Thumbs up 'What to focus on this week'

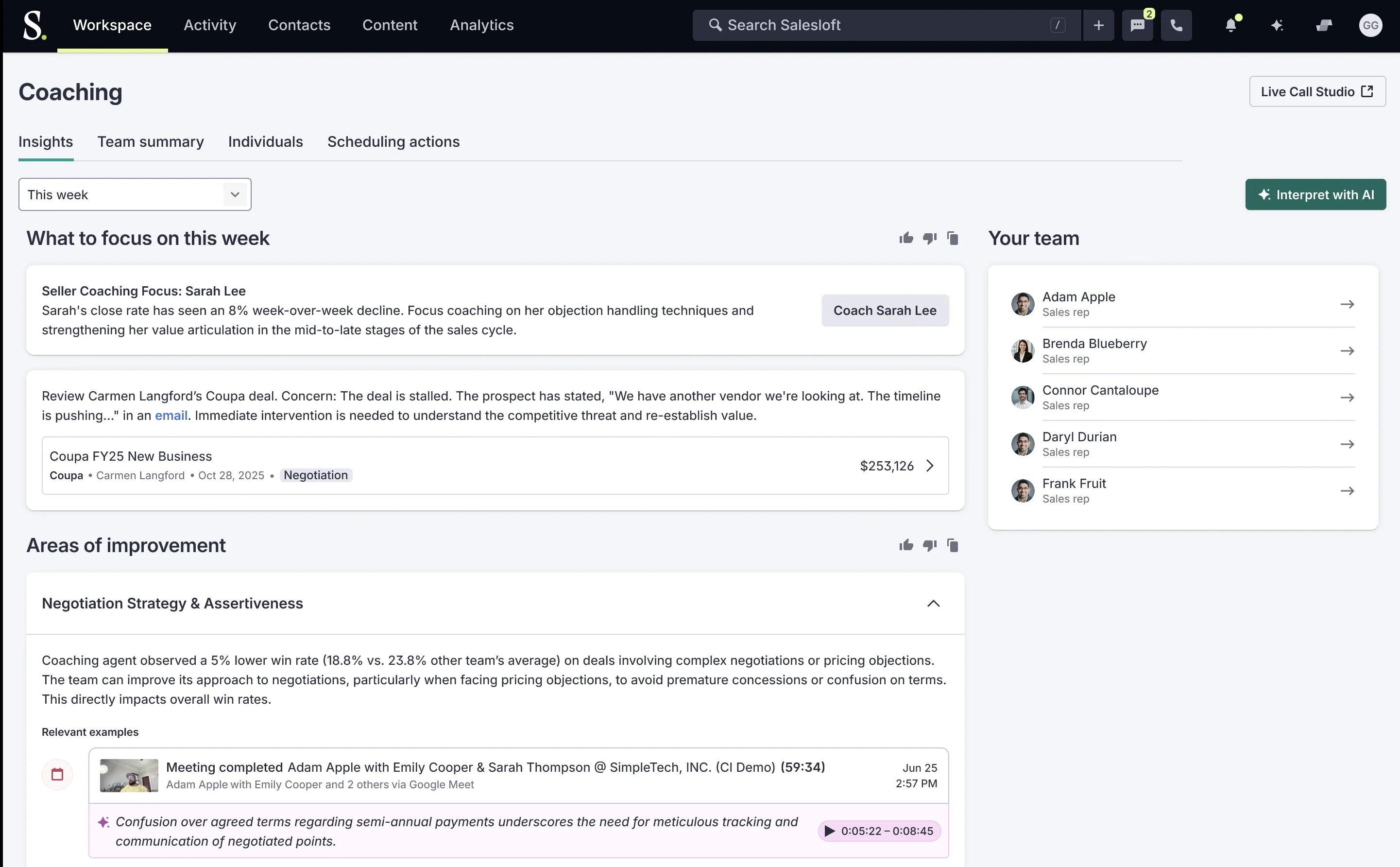click(x=906, y=238)
